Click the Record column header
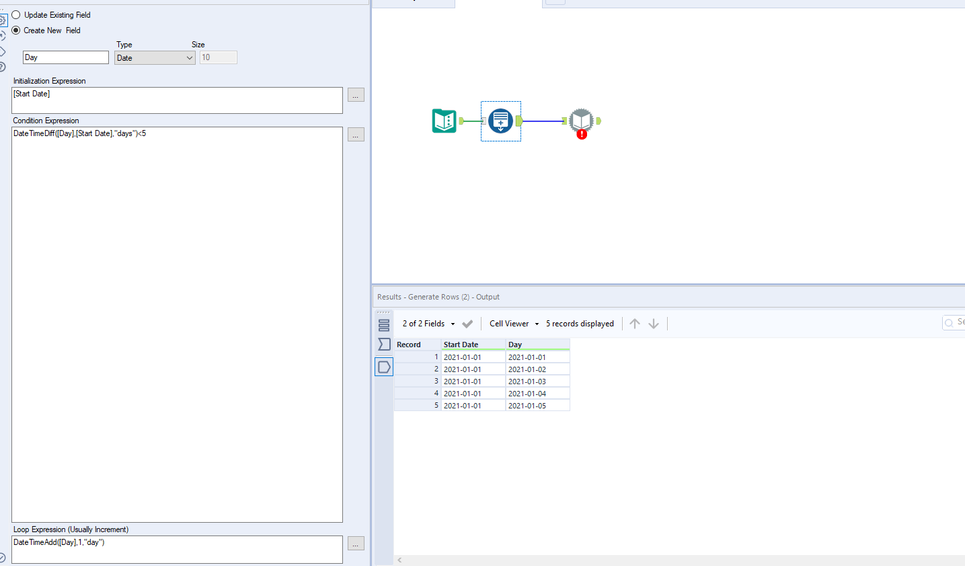965x566 pixels. pos(417,345)
